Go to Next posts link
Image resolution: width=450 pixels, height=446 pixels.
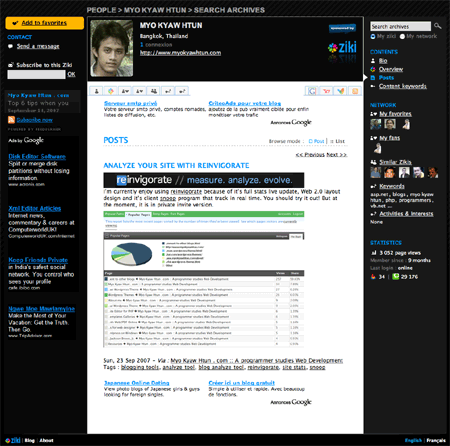(x=337, y=155)
